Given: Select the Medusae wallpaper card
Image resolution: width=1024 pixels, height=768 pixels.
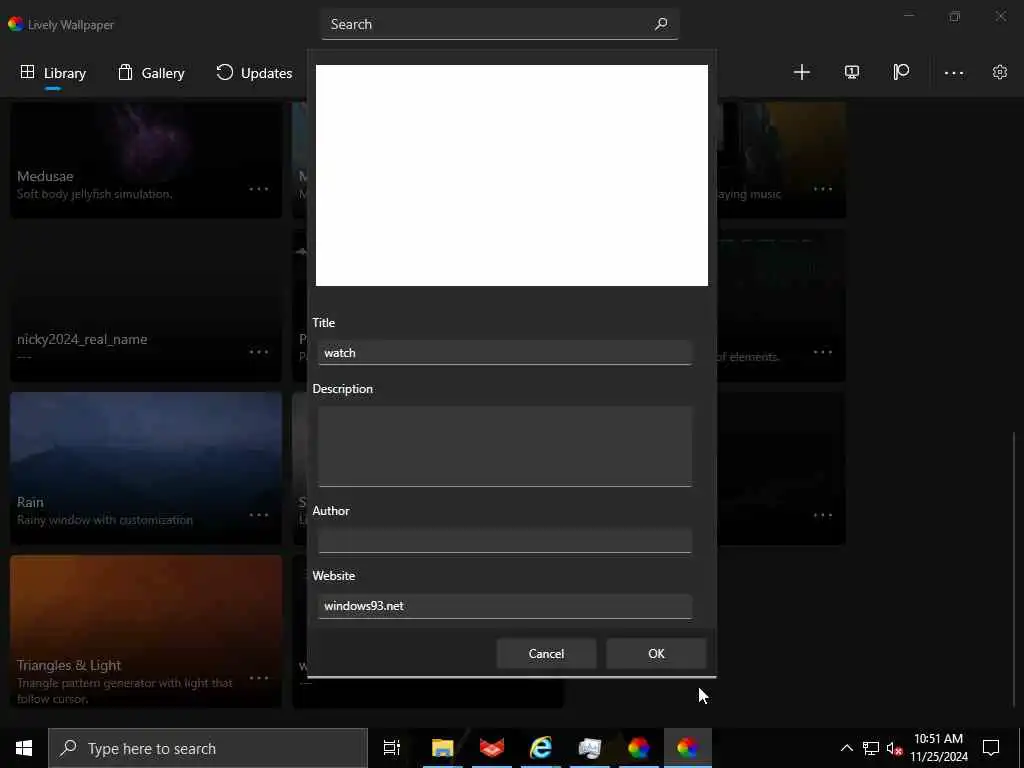Looking at the screenshot, I should pos(146,160).
